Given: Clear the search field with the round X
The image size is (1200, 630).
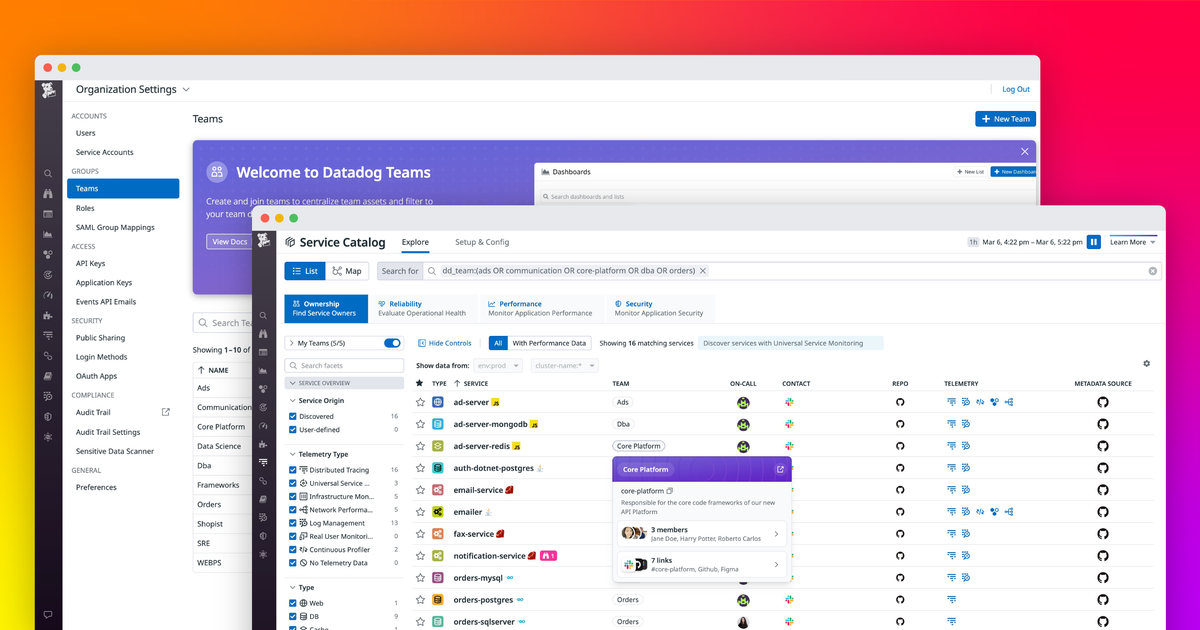Looking at the screenshot, I should pos(1152,271).
